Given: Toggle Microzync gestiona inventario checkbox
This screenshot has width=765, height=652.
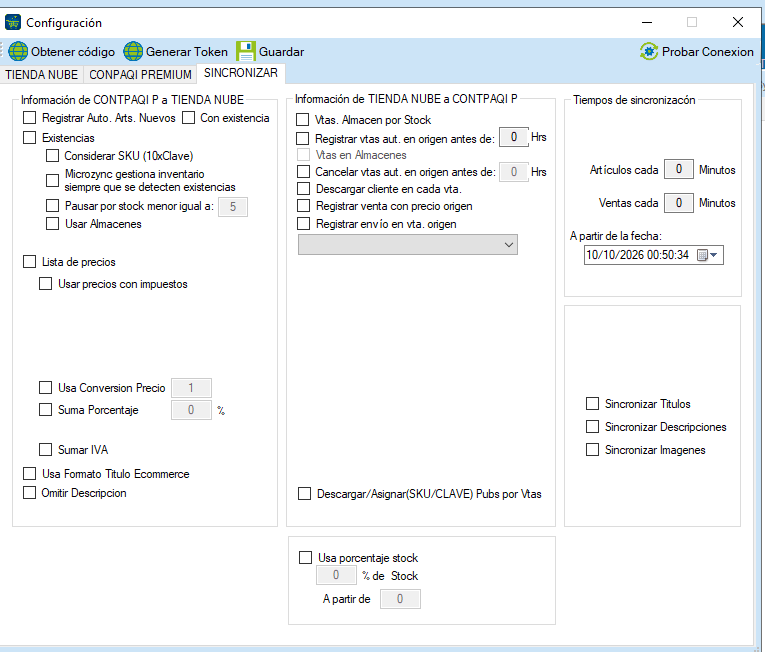Looking at the screenshot, I should click(52, 181).
